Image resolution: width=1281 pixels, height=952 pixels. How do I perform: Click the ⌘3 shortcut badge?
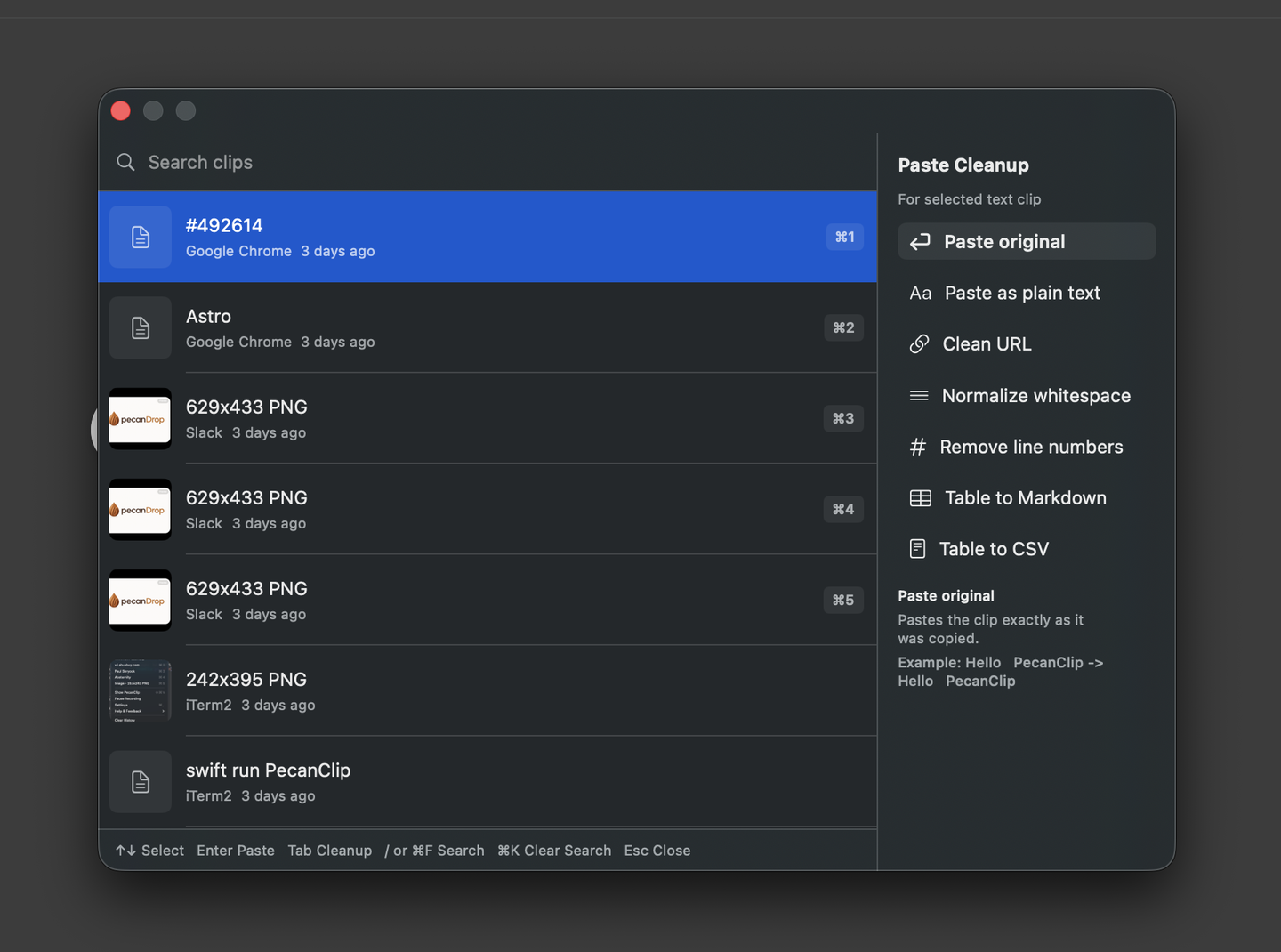point(843,418)
